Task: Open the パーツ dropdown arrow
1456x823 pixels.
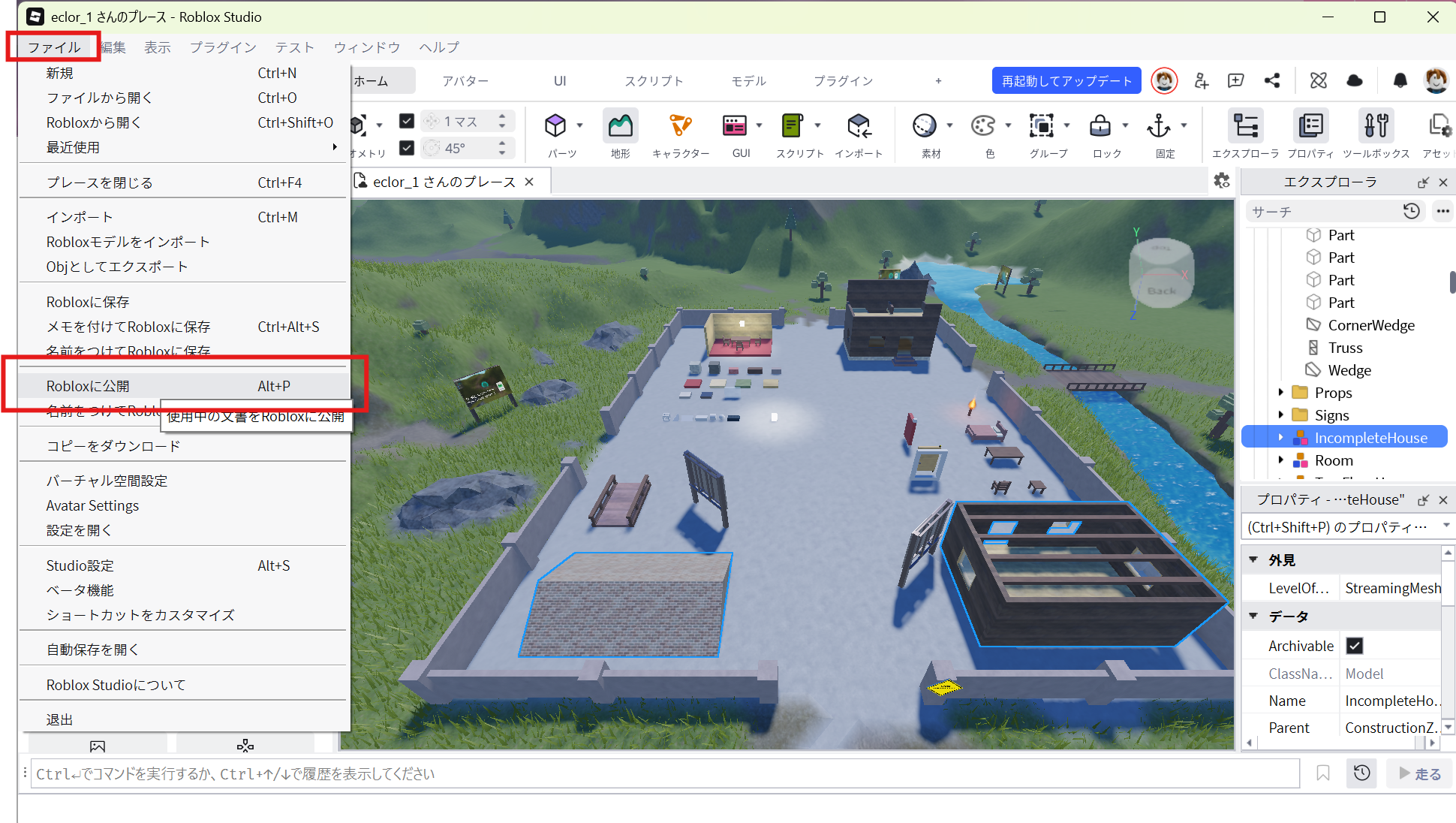Action: pos(579,126)
